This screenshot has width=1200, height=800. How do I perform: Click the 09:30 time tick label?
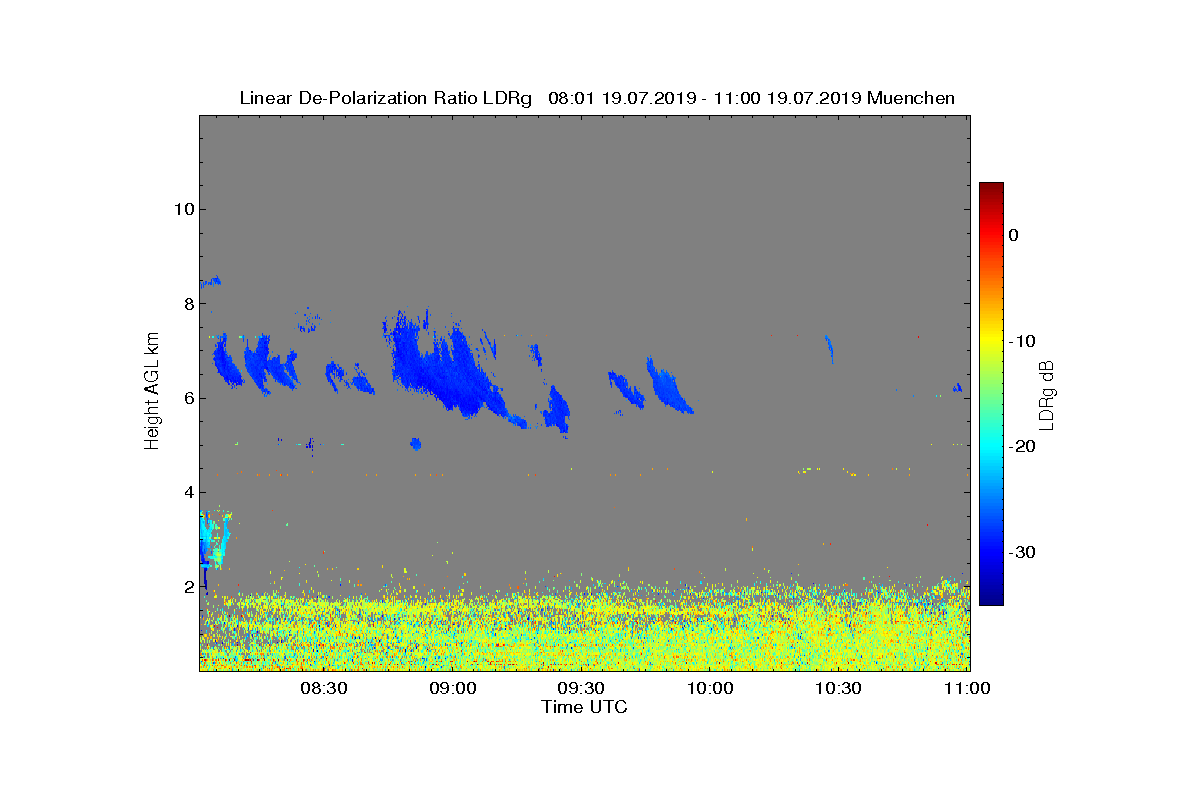581,688
